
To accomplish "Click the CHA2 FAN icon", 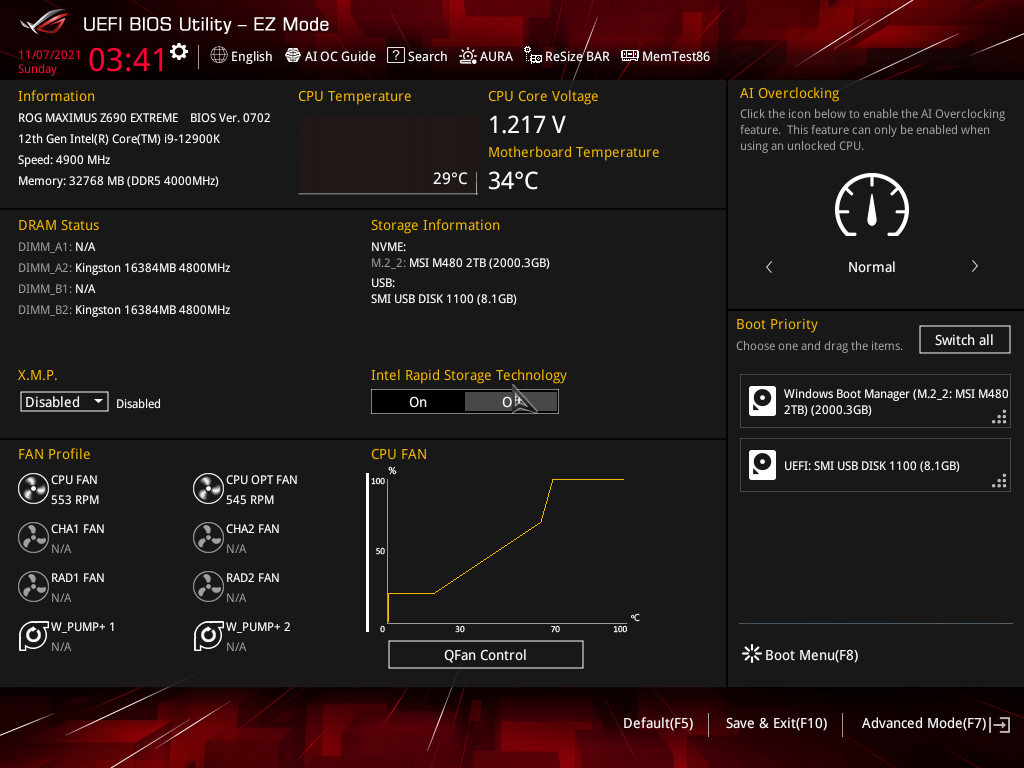I will (208, 537).
